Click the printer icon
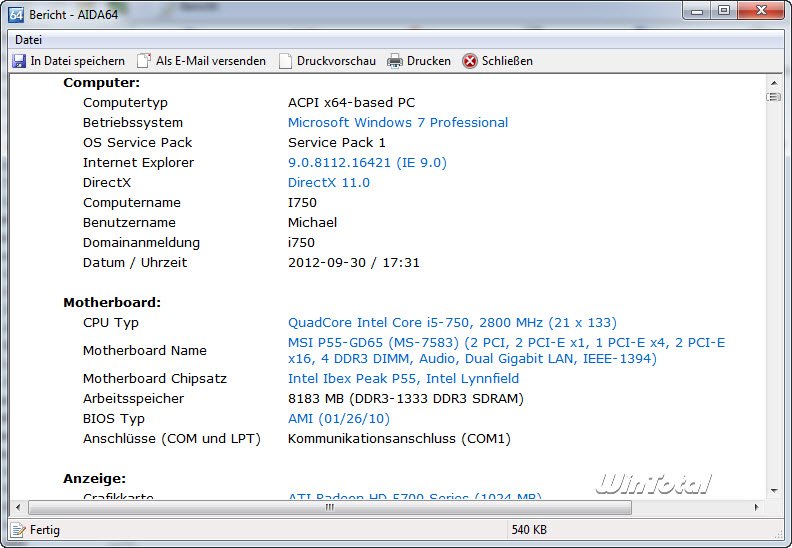 click(x=395, y=61)
